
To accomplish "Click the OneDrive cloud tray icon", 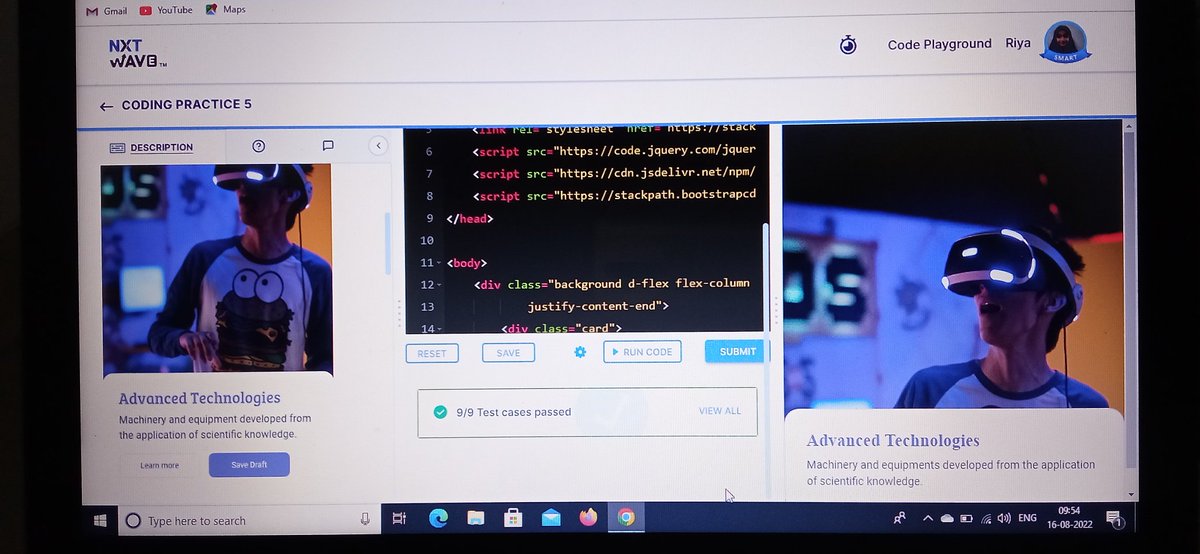I will coord(947,519).
